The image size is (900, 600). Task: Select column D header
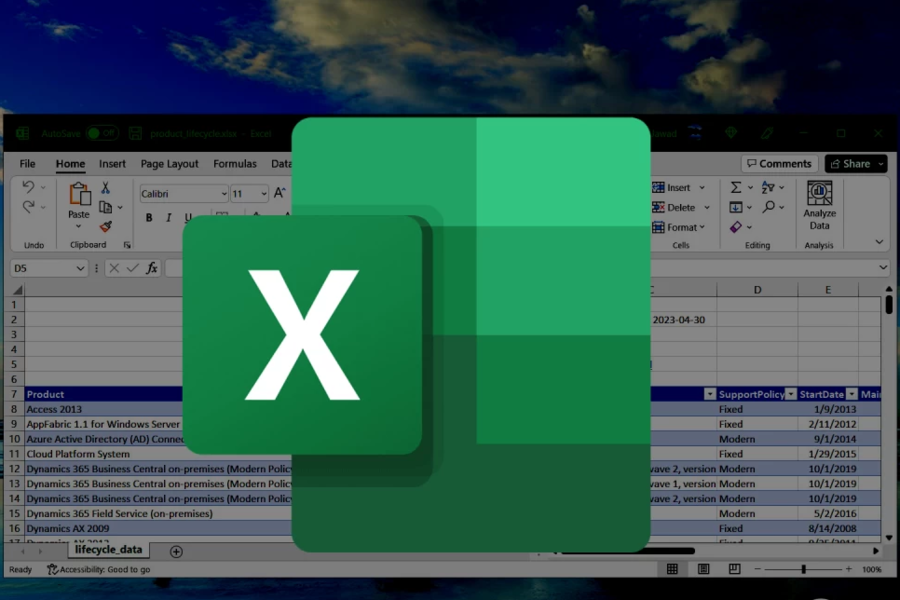pyautogui.click(x=757, y=290)
